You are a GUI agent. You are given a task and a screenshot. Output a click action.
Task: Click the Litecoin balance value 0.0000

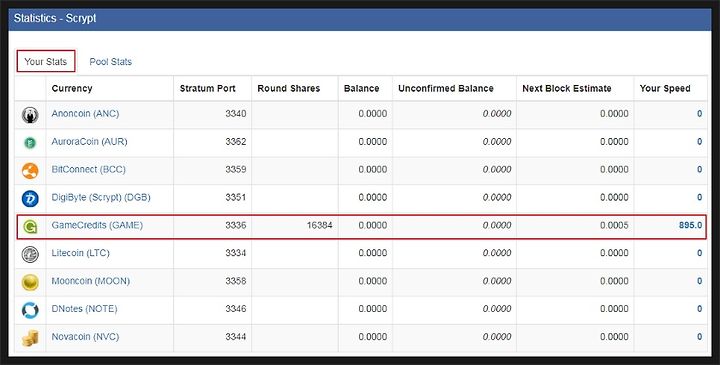pyautogui.click(x=372, y=253)
